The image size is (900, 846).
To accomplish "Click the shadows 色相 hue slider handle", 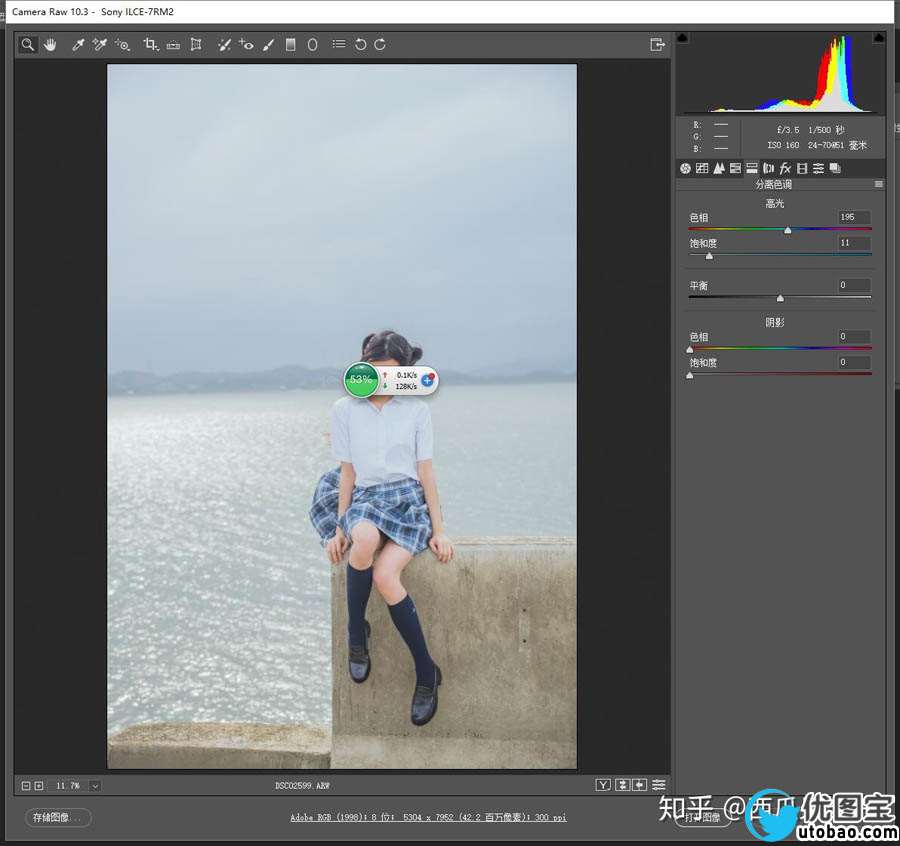I will pyautogui.click(x=690, y=349).
